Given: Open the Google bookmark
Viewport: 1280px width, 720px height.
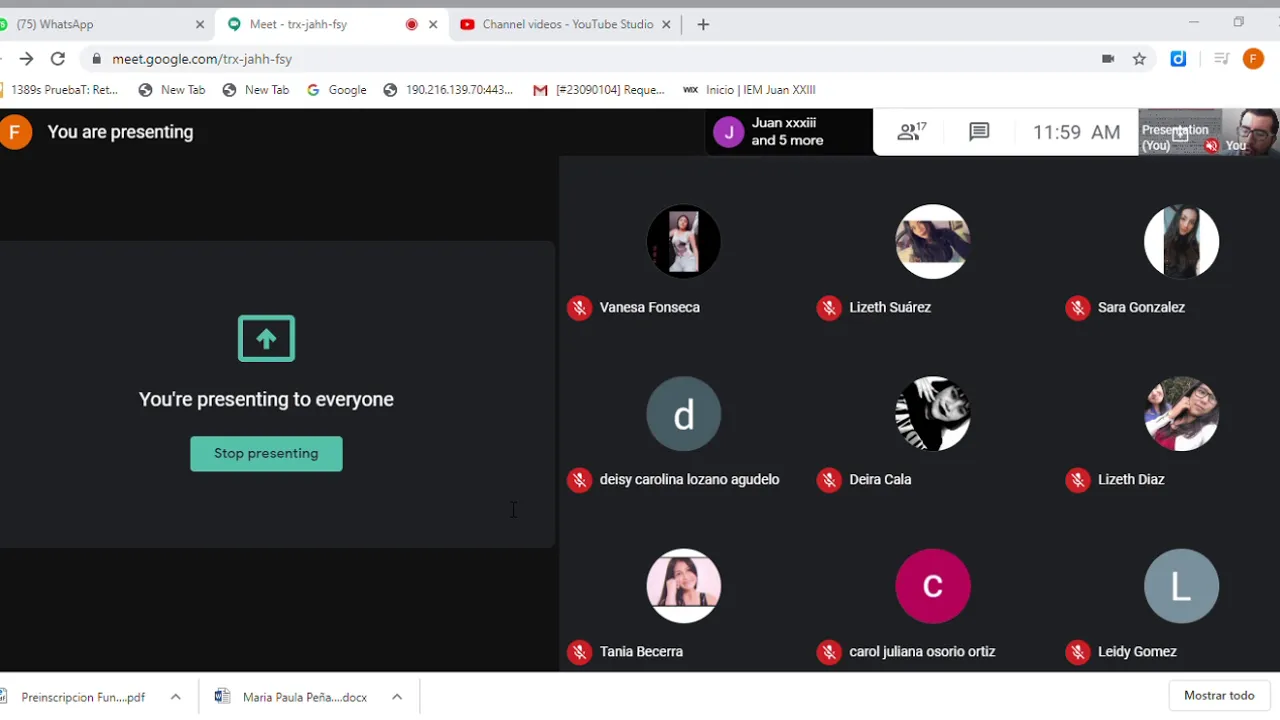Looking at the screenshot, I should pos(337,90).
